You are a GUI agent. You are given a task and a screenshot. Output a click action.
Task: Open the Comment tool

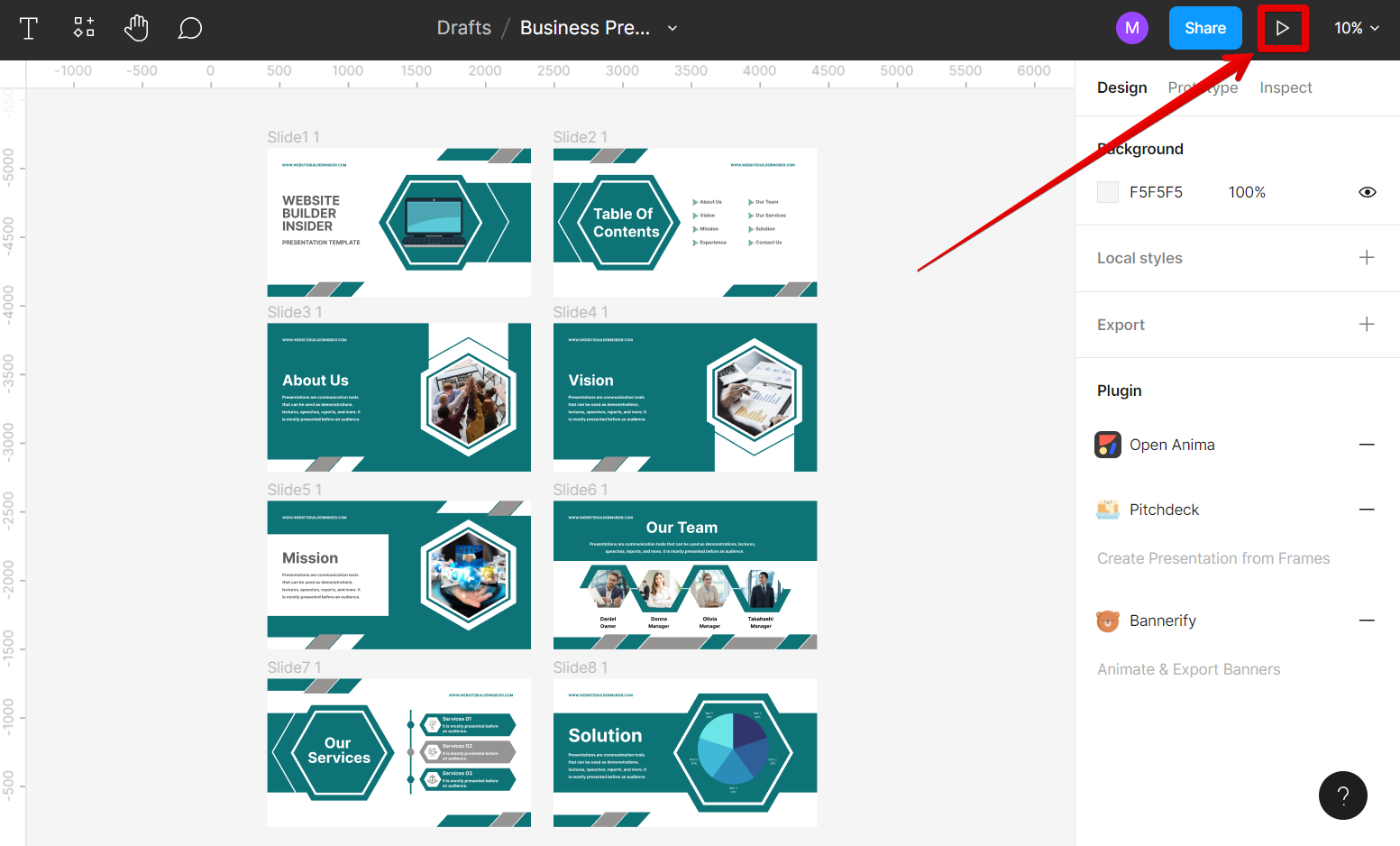pos(189,28)
